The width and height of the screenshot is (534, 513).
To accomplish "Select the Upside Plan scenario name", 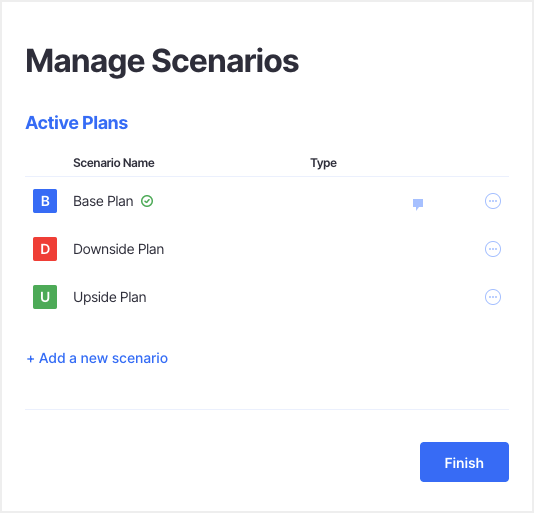I will (x=110, y=297).
